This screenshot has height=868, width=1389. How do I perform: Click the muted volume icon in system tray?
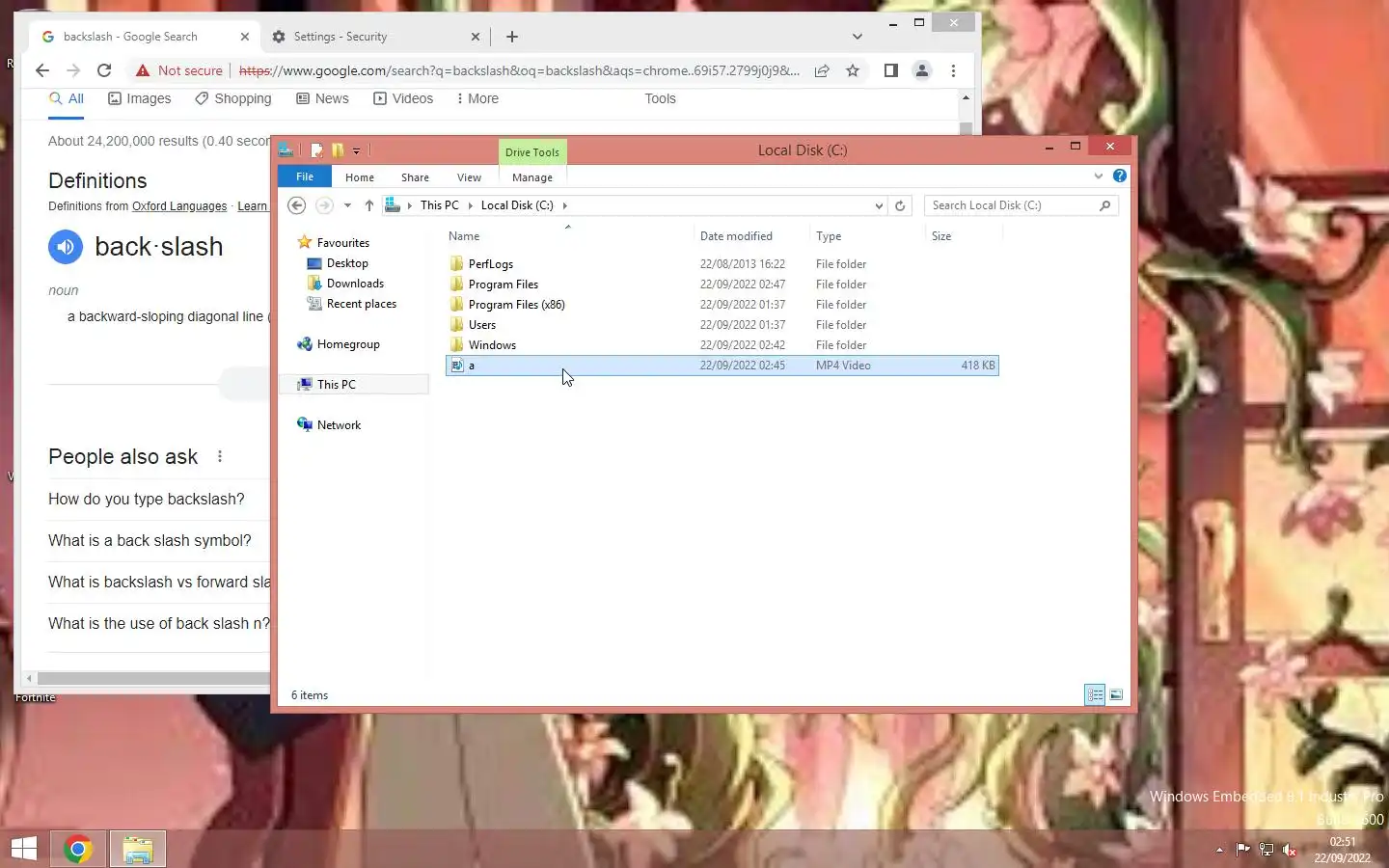tap(1290, 850)
